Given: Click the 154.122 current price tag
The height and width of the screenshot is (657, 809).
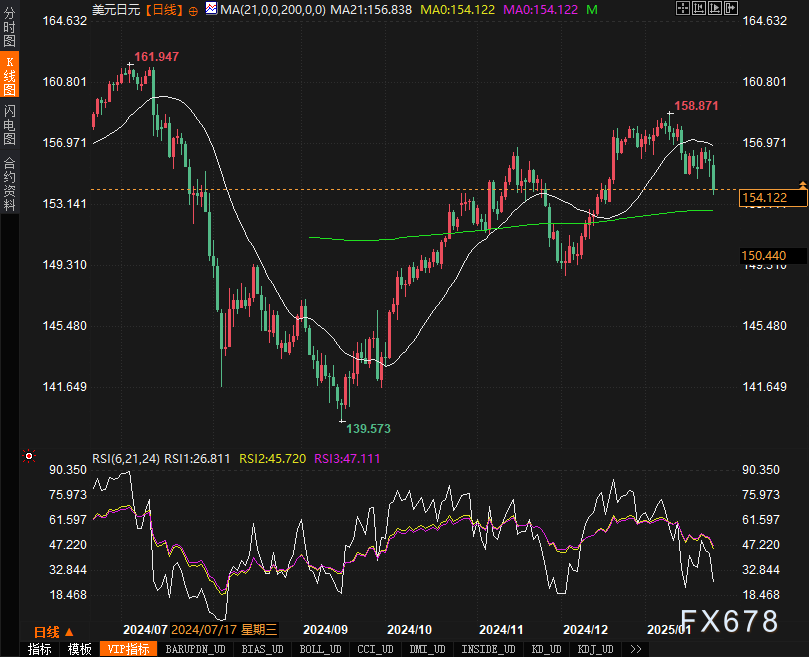Looking at the screenshot, I should tap(763, 198).
